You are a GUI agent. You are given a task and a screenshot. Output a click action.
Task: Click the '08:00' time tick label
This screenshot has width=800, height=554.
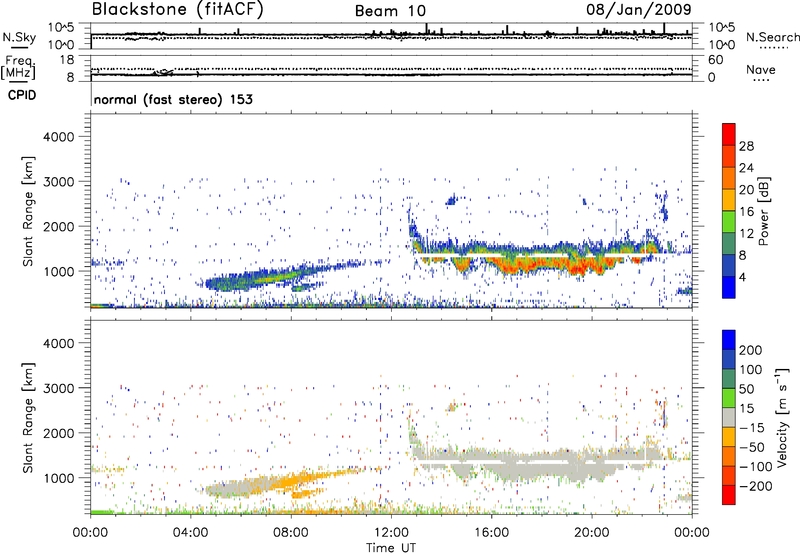tap(291, 533)
